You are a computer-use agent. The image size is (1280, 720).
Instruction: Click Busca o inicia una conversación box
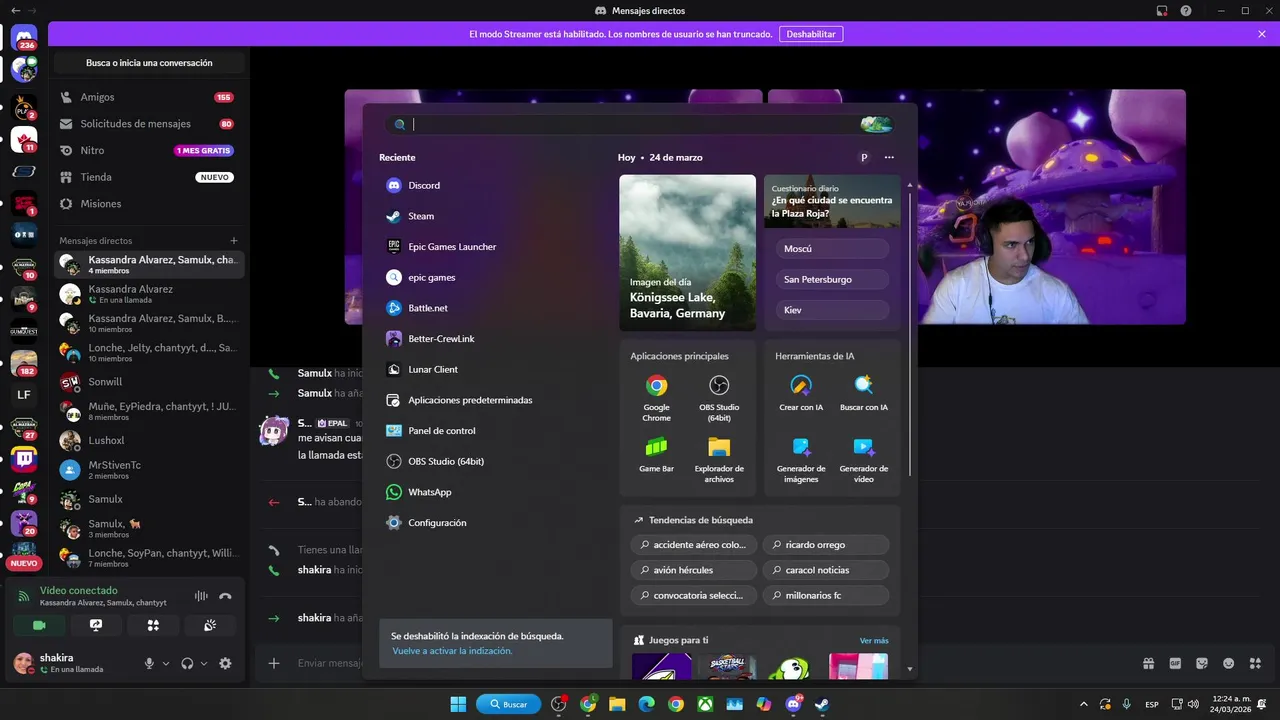pos(149,63)
